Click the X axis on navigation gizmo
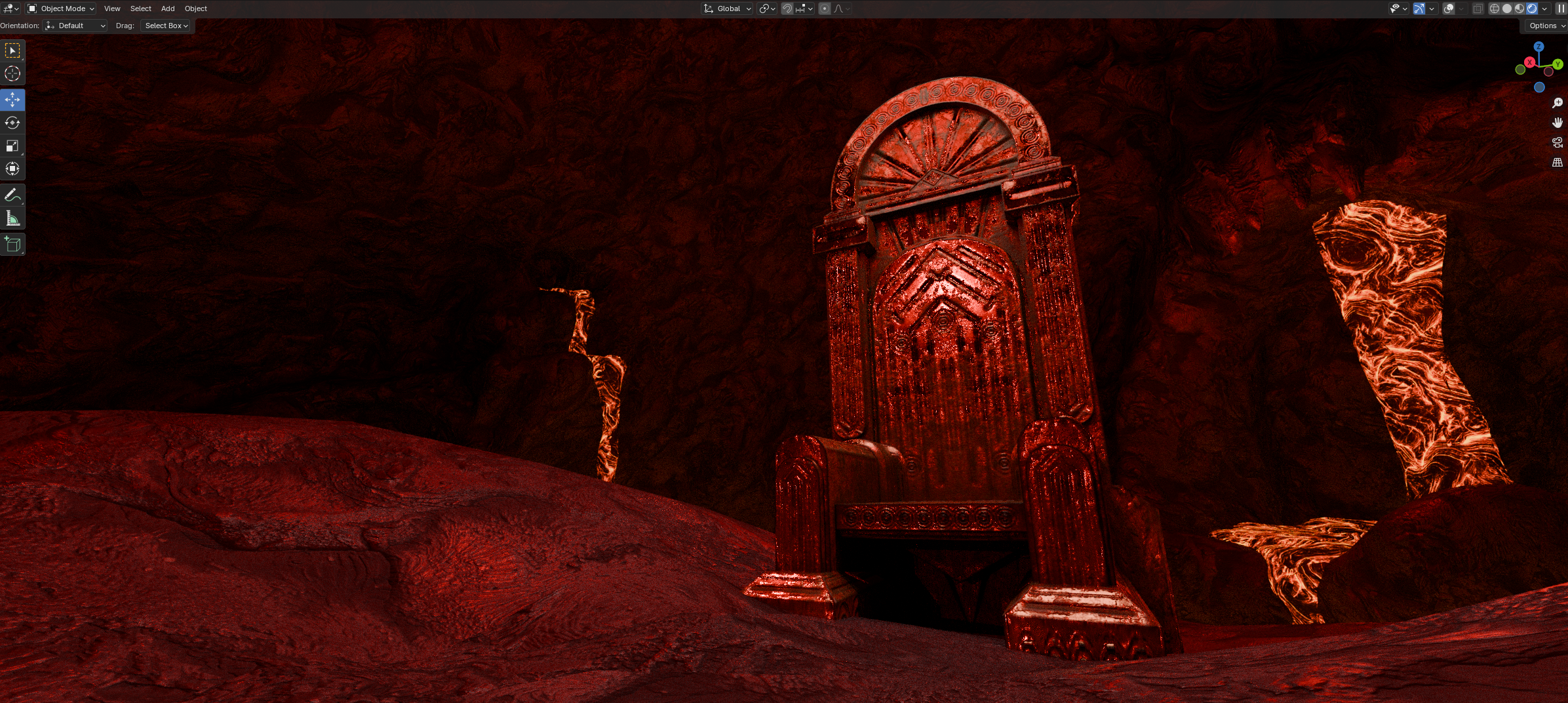This screenshot has width=1568, height=703. [1529, 62]
